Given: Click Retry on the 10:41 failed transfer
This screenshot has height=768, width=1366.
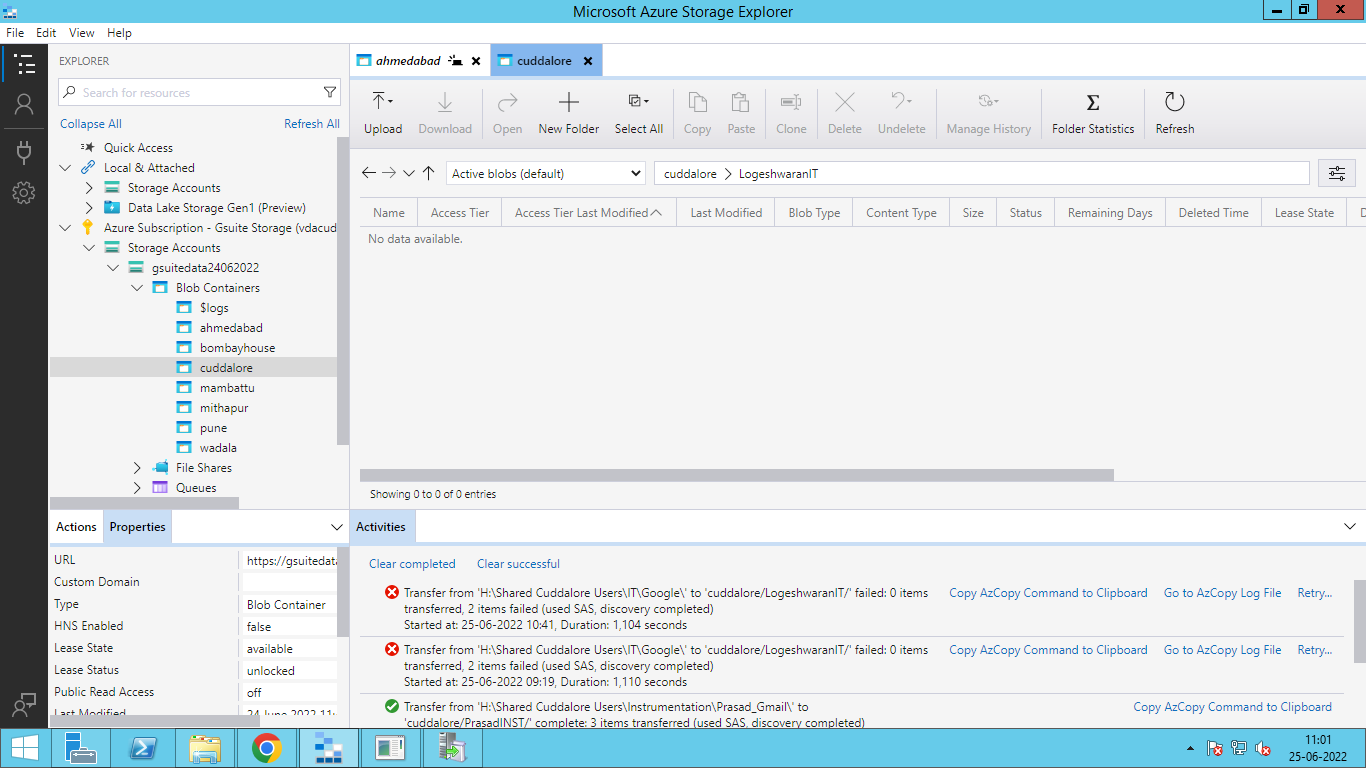Looking at the screenshot, I should 1314,593.
